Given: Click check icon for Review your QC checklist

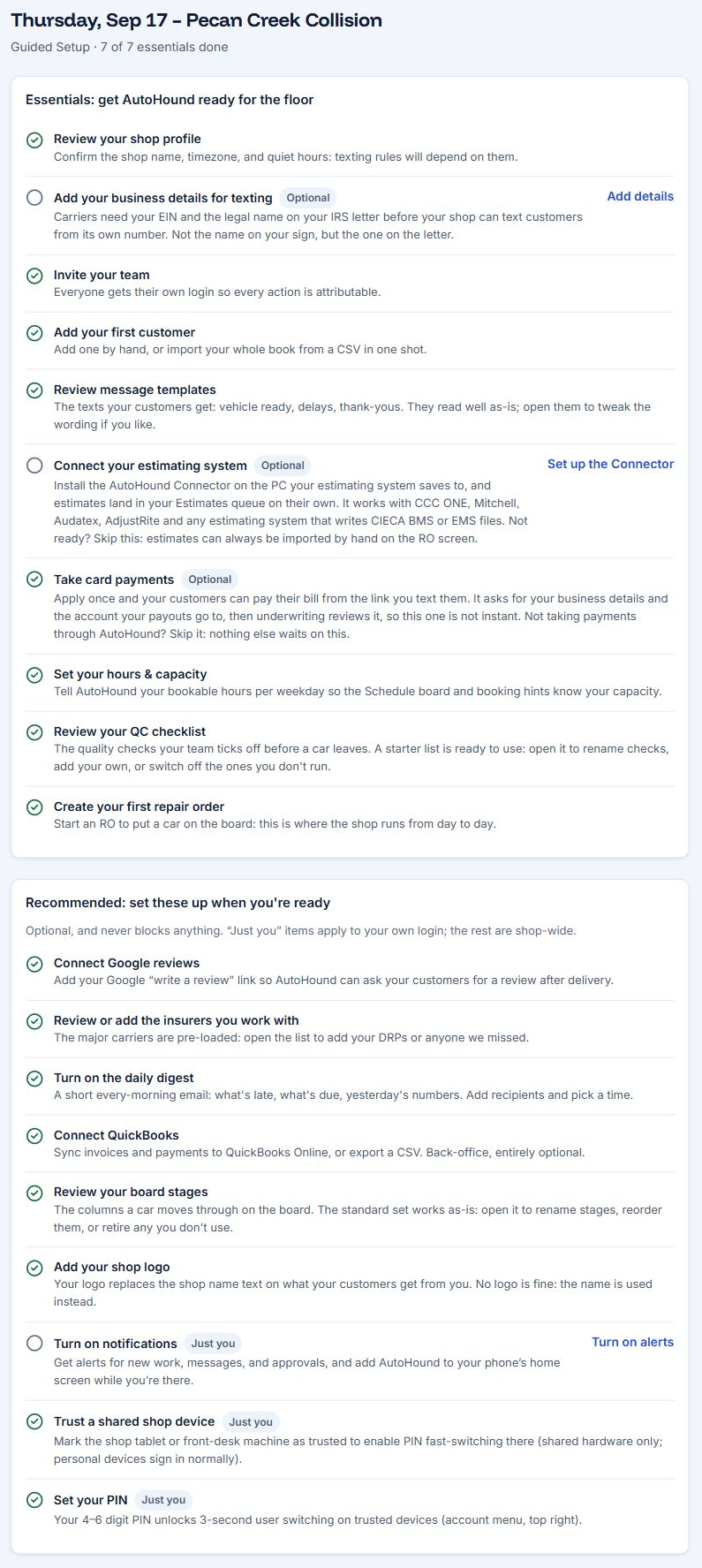Looking at the screenshot, I should pyautogui.click(x=34, y=732).
